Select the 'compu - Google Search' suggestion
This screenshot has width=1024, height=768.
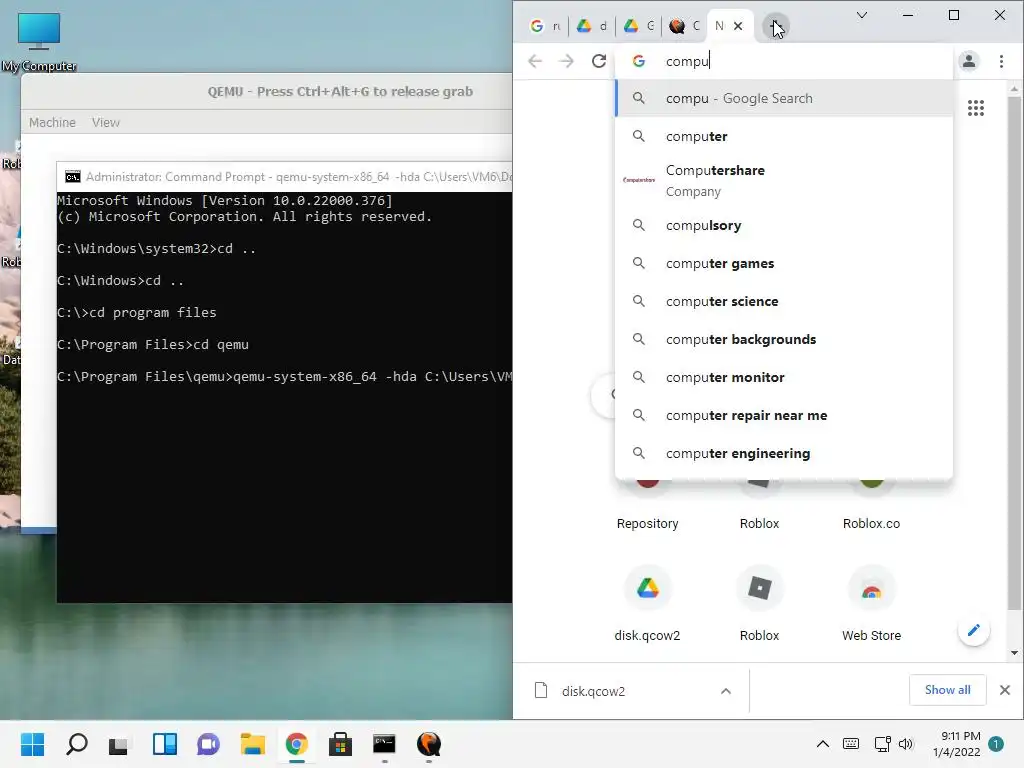tap(784, 99)
